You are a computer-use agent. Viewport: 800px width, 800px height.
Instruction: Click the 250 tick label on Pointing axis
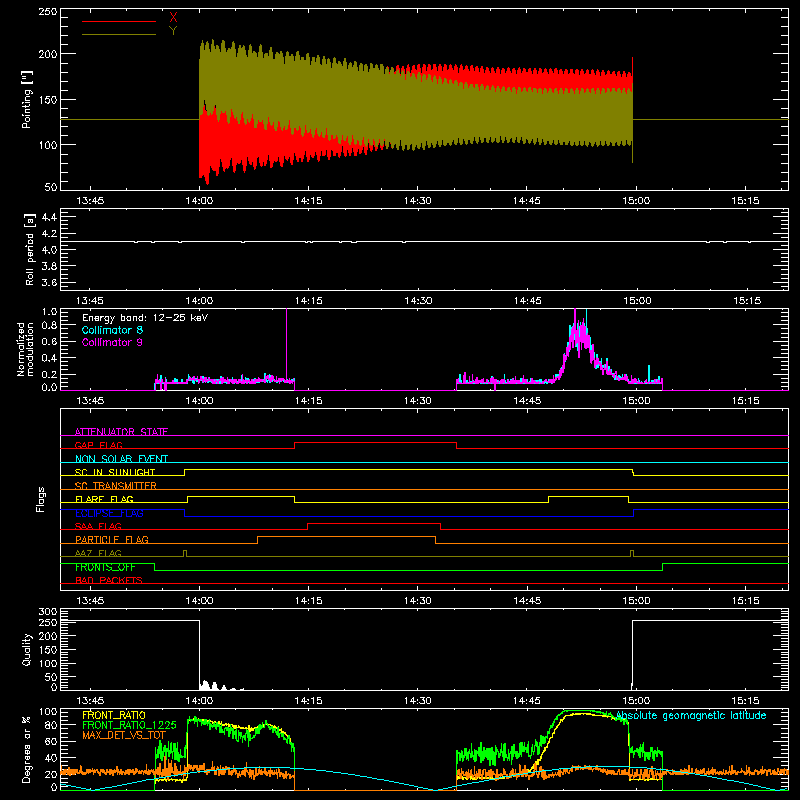[48, 12]
